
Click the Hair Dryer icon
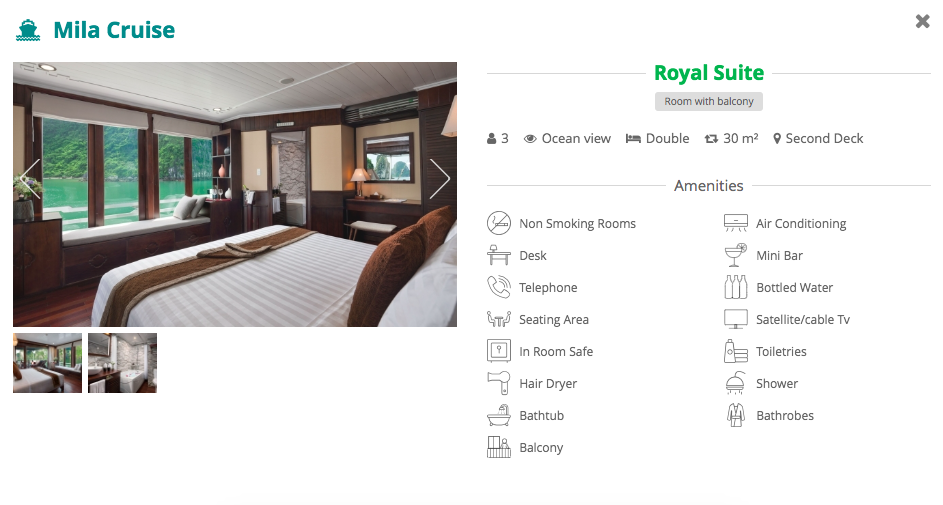499,383
